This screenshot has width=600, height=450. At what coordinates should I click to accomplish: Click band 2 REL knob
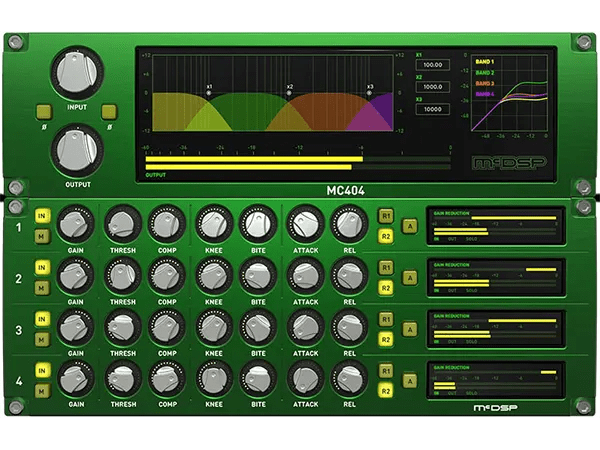[349, 276]
